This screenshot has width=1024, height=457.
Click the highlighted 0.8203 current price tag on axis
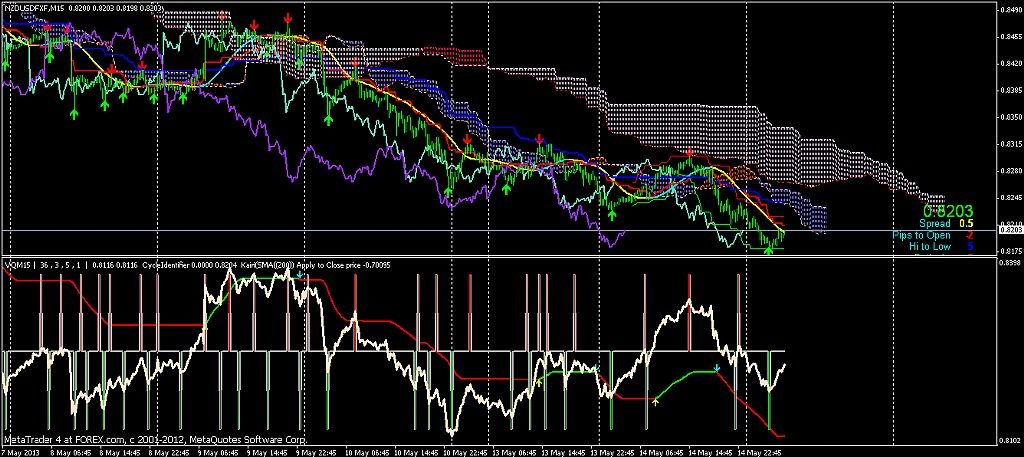click(x=1010, y=230)
